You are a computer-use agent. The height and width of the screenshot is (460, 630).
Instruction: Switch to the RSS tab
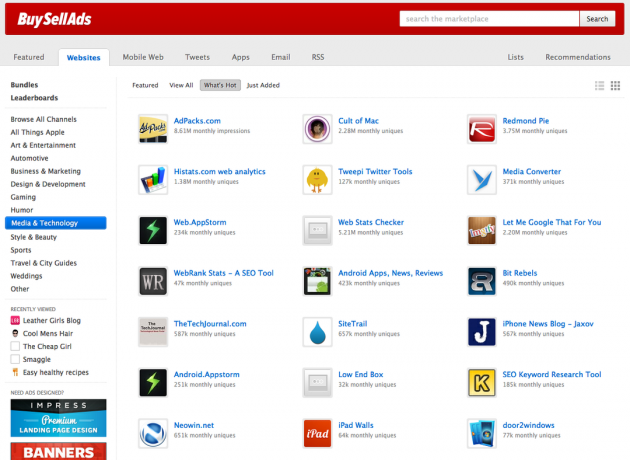(318, 57)
